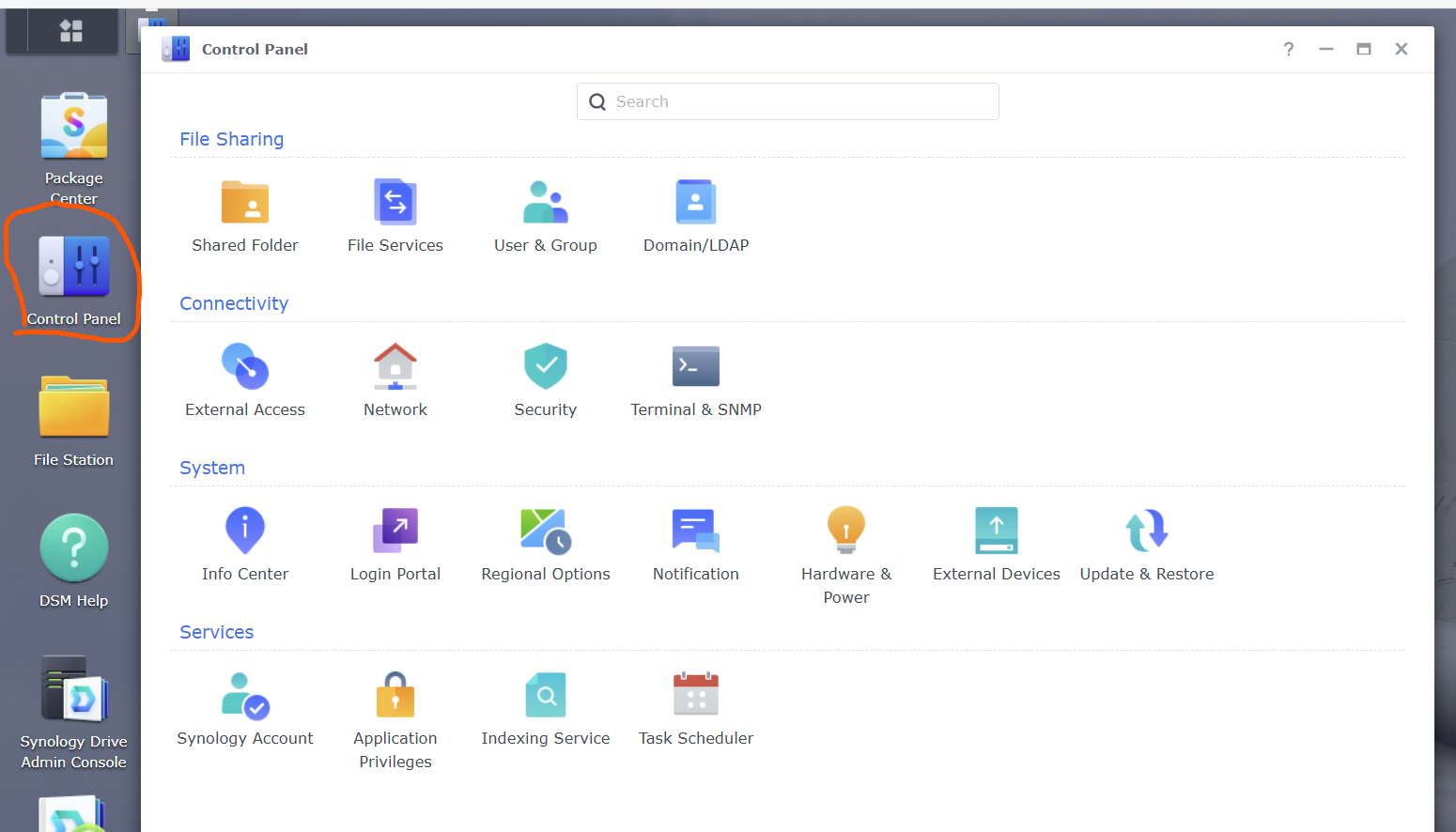Viewport: 1456px width, 832px height.
Task: Open the Network settings icon
Action: pyautogui.click(x=395, y=366)
